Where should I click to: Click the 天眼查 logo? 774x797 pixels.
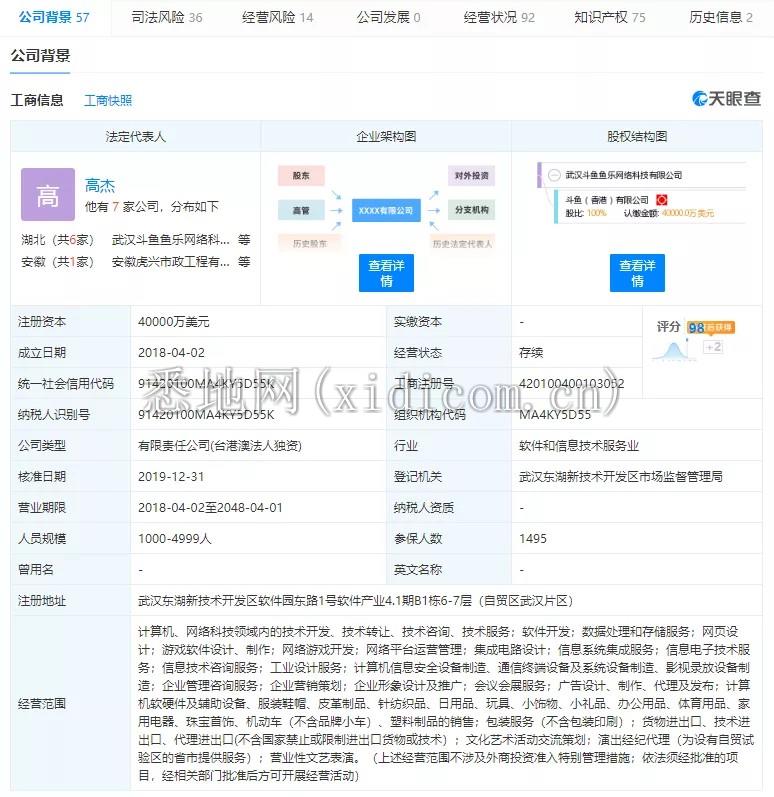point(726,98)
